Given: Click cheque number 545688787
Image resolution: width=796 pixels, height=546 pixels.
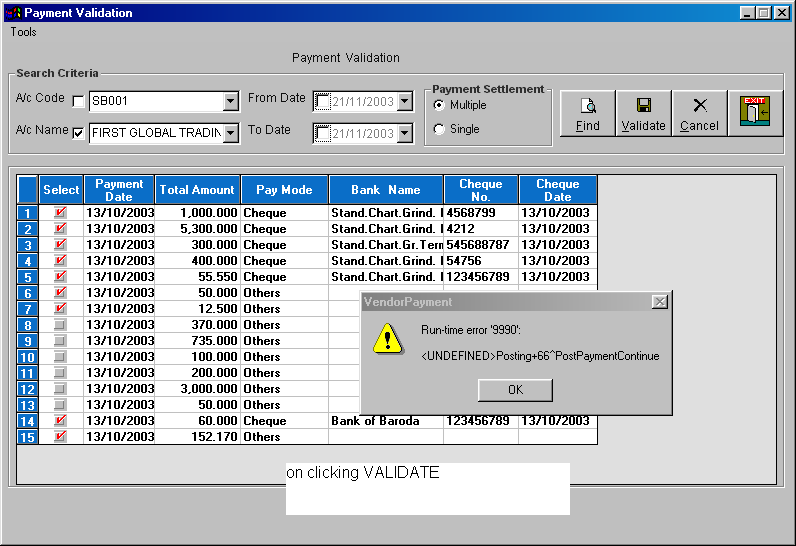Looking at the screenshot, I should tap(481, 245).
